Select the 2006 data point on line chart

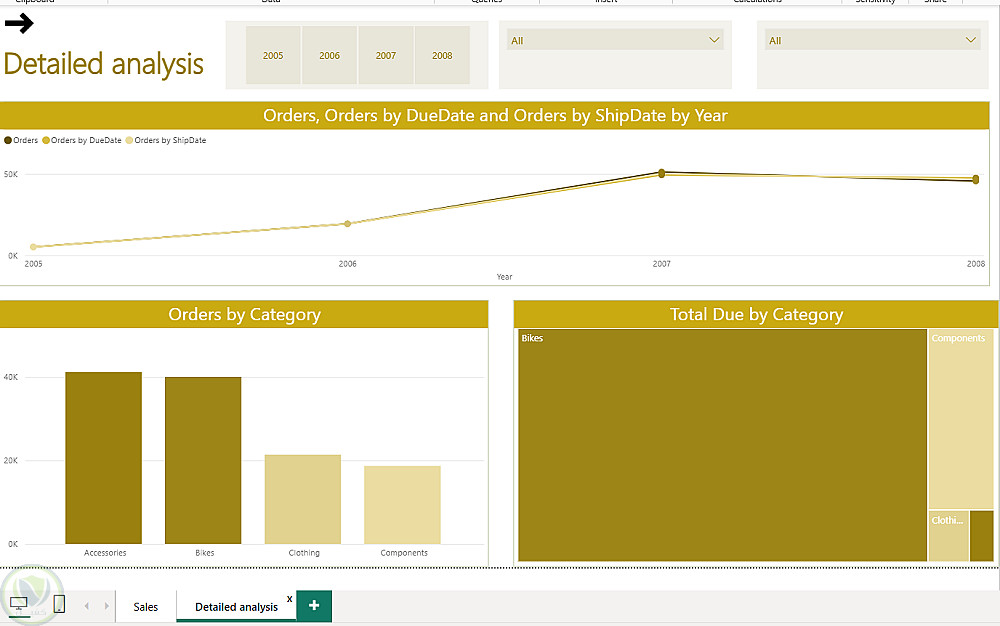coord(348,224)
